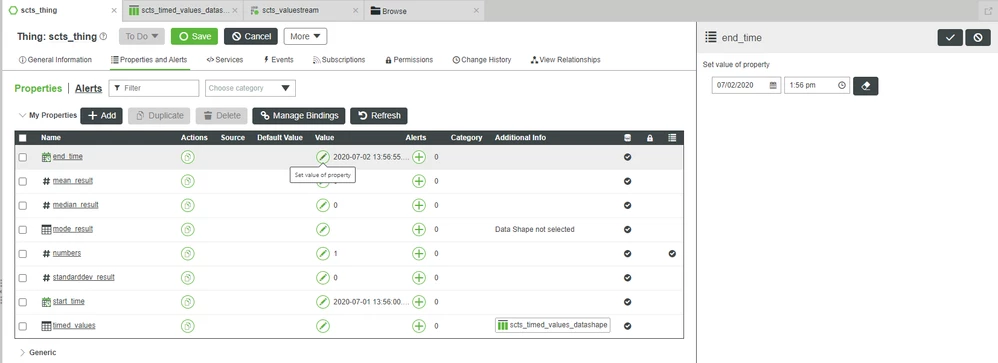Open the General Information tab
998x363 pixels.
pyautogui.click(x=55, y=60)
